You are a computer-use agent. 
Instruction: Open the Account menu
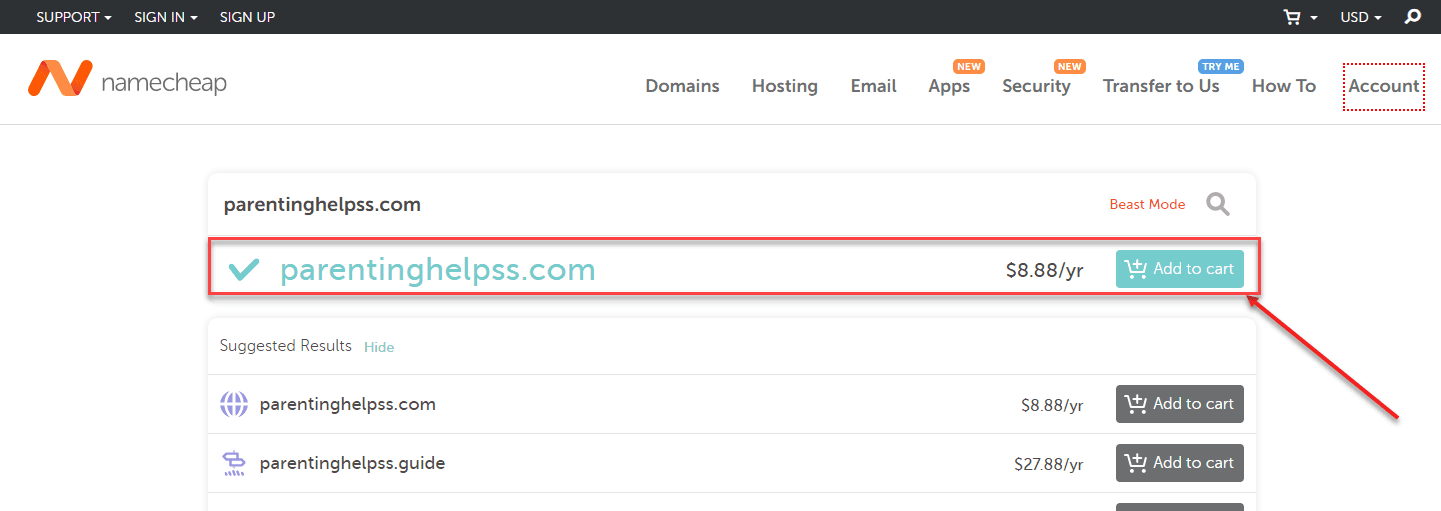point(1384,86)
